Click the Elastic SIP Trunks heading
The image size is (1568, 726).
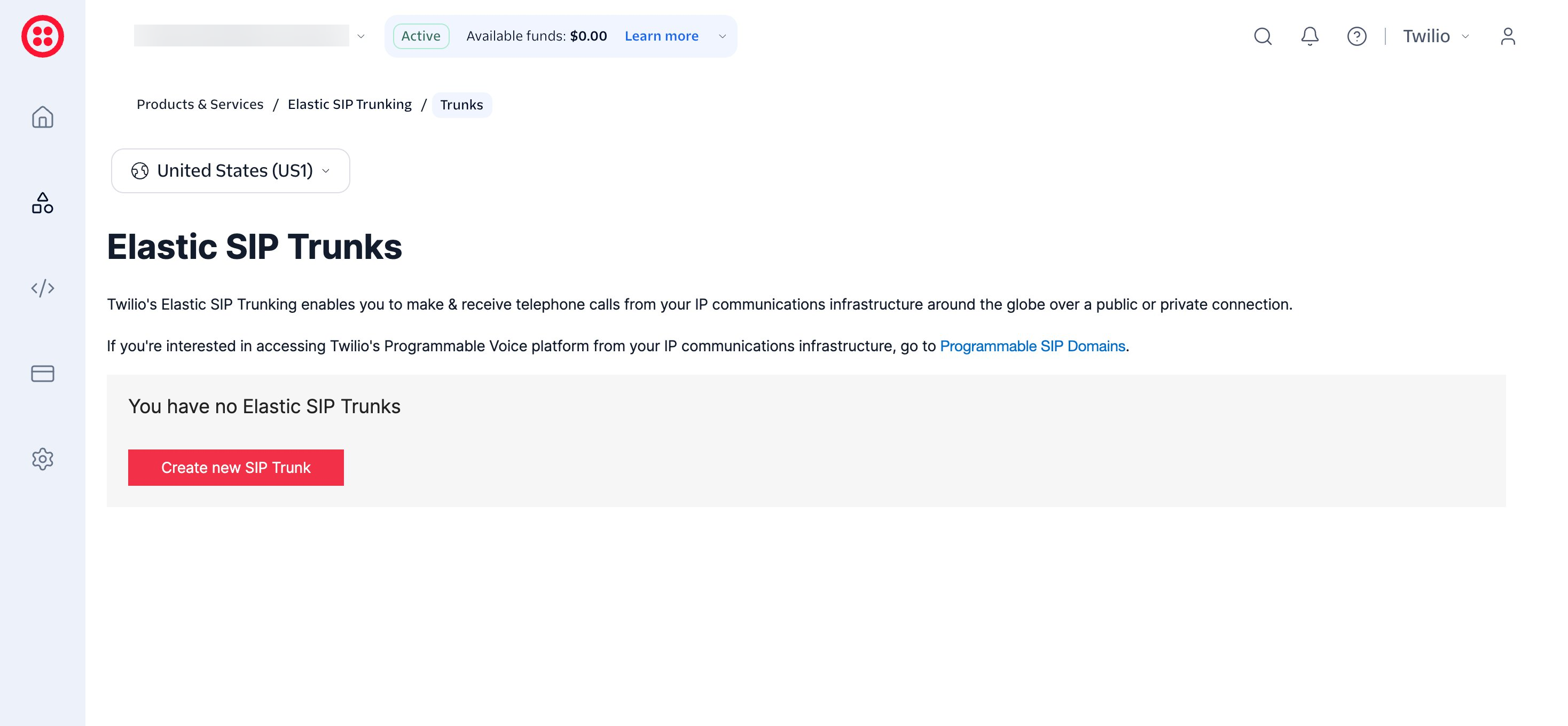click(254, 247)
